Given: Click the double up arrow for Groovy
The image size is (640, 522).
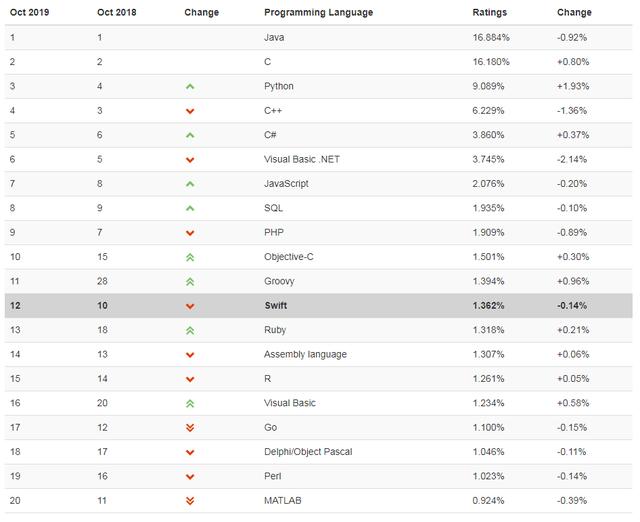Looking at the screenshot, I should [x=190, y=282].
